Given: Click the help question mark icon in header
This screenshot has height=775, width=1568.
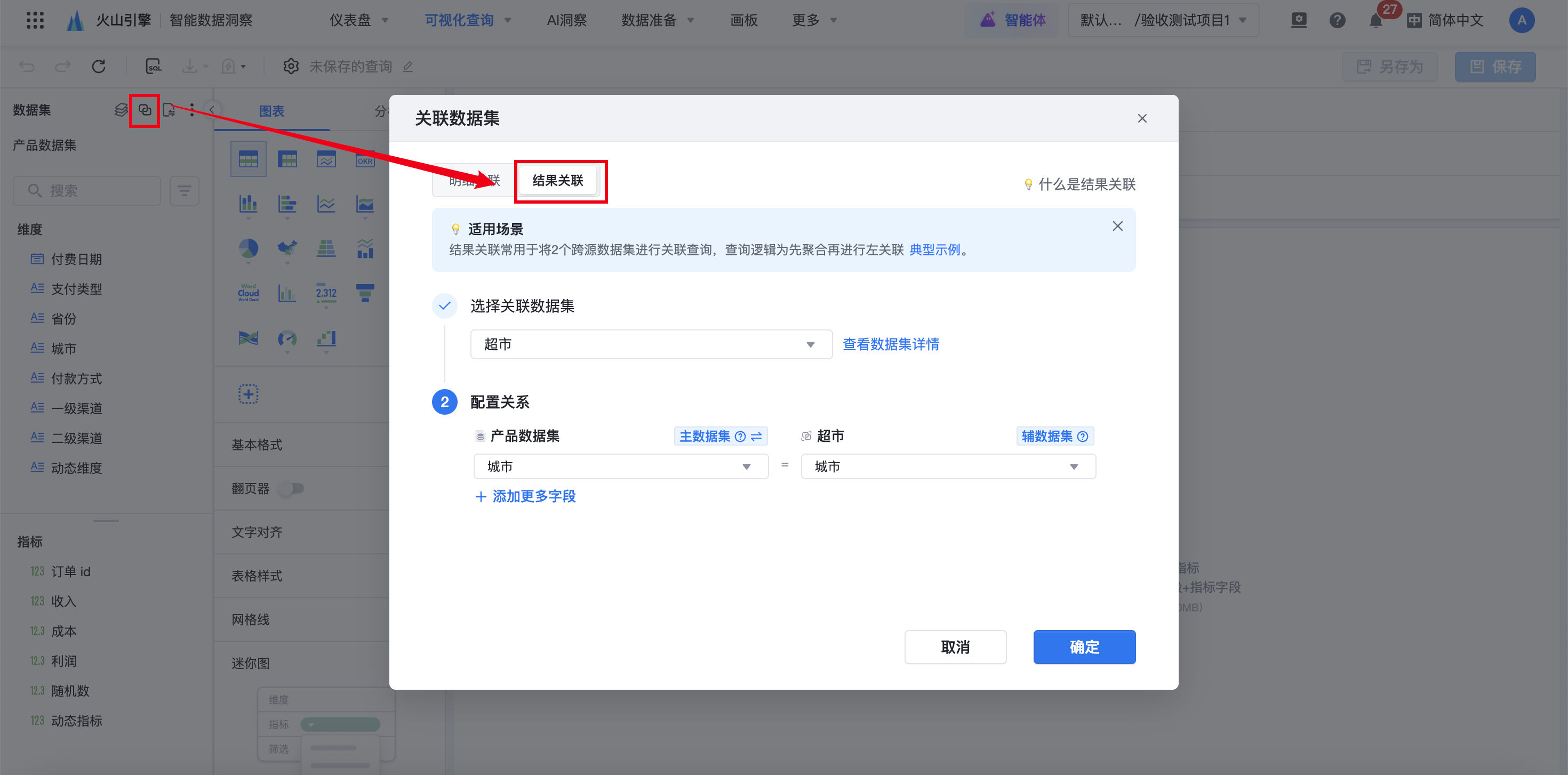Looking at the screenshot, I should point(1337,21).
